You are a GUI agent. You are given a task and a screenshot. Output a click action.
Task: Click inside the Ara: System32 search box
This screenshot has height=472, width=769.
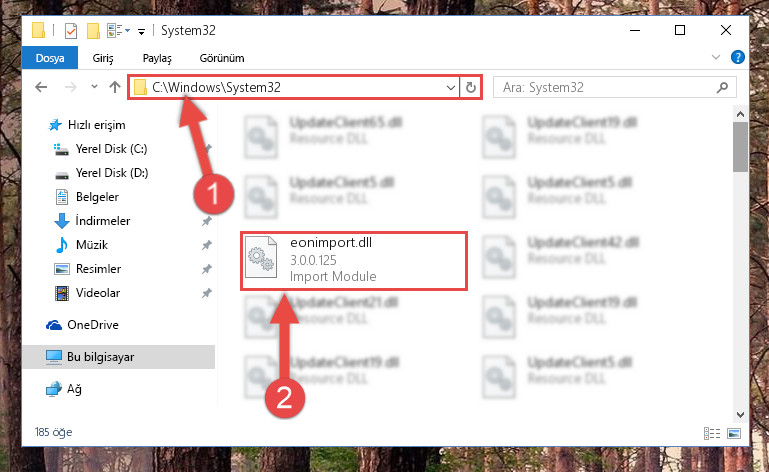pyautogui.click(x=605, y=87)
